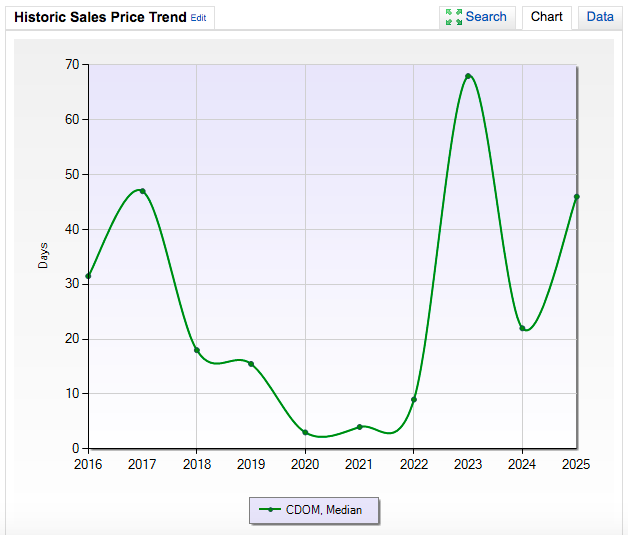Select the 2018 data point
Screen dimensions: 628x535
pyautogui.click(x=197, y=350)
